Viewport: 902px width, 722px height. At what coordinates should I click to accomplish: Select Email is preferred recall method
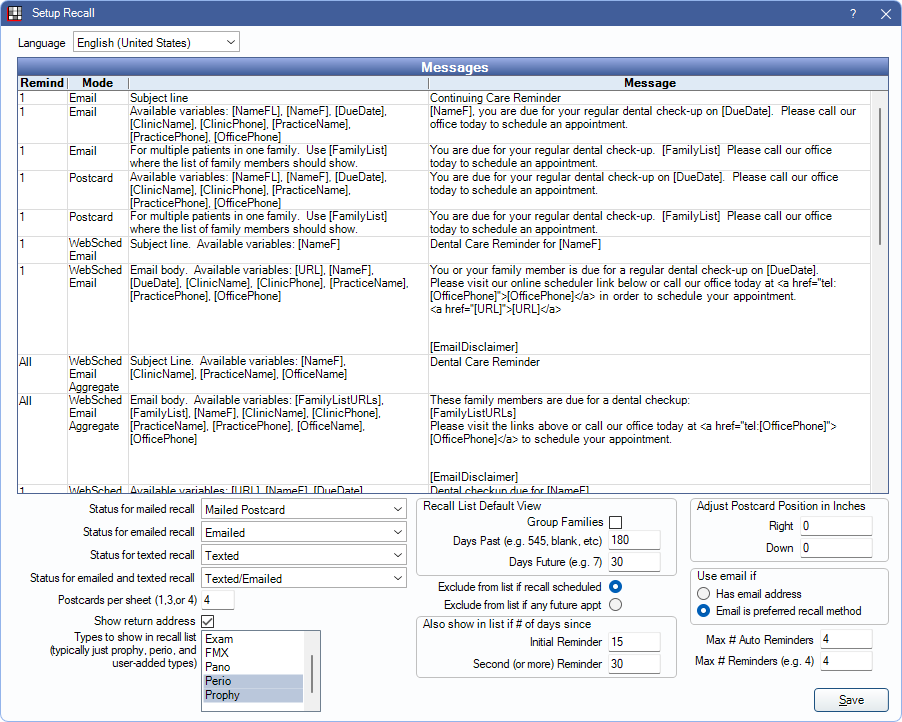(705, 611)
